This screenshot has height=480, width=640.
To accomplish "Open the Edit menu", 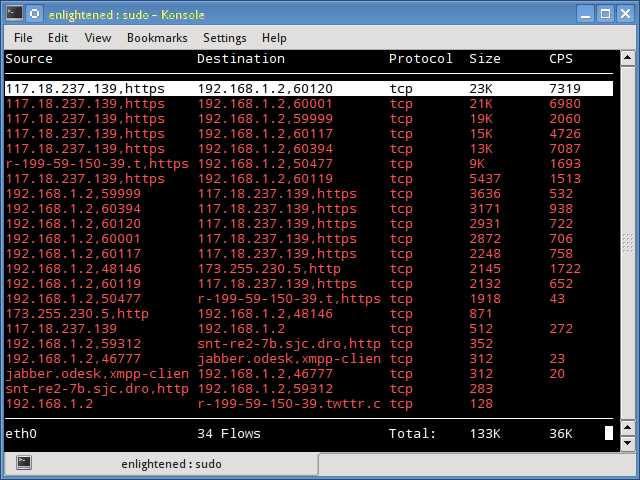I will coord(58,38).
